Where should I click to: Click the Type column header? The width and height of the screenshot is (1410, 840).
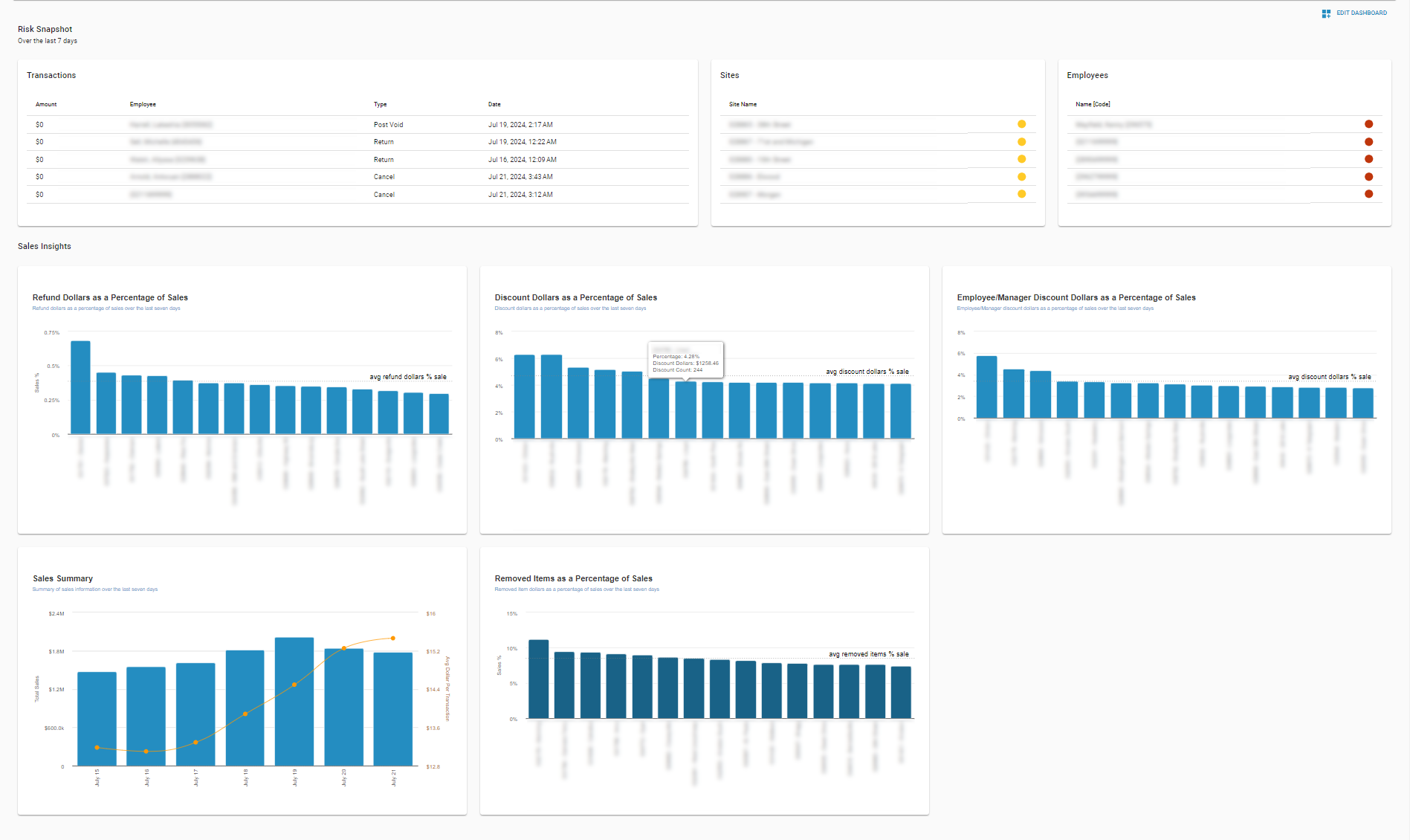tap(381, 104)
